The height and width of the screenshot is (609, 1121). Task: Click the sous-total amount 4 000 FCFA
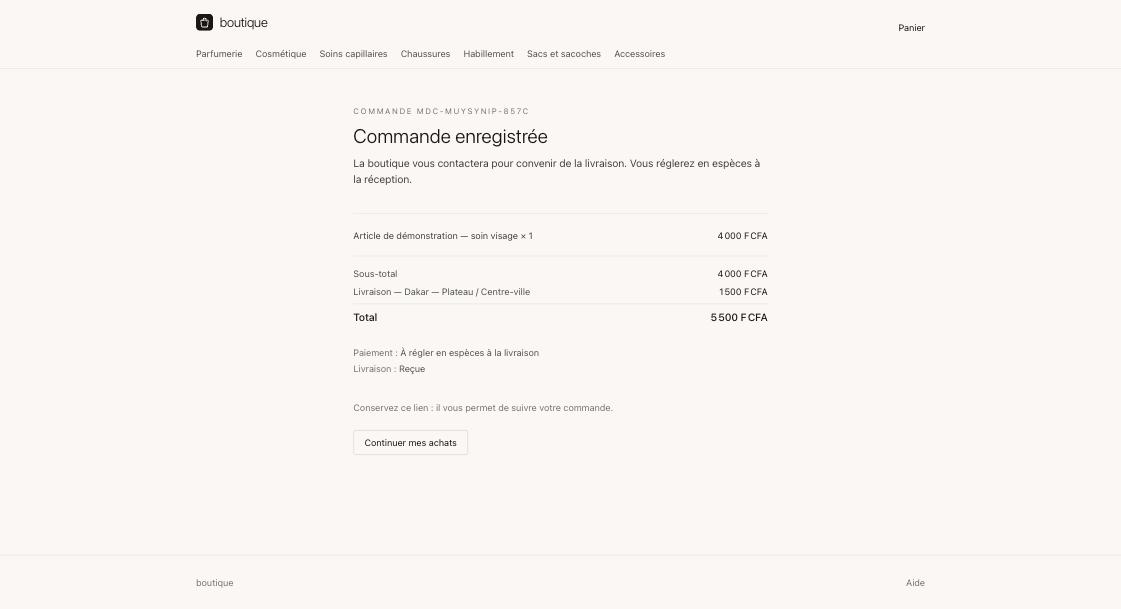(742, 274)
